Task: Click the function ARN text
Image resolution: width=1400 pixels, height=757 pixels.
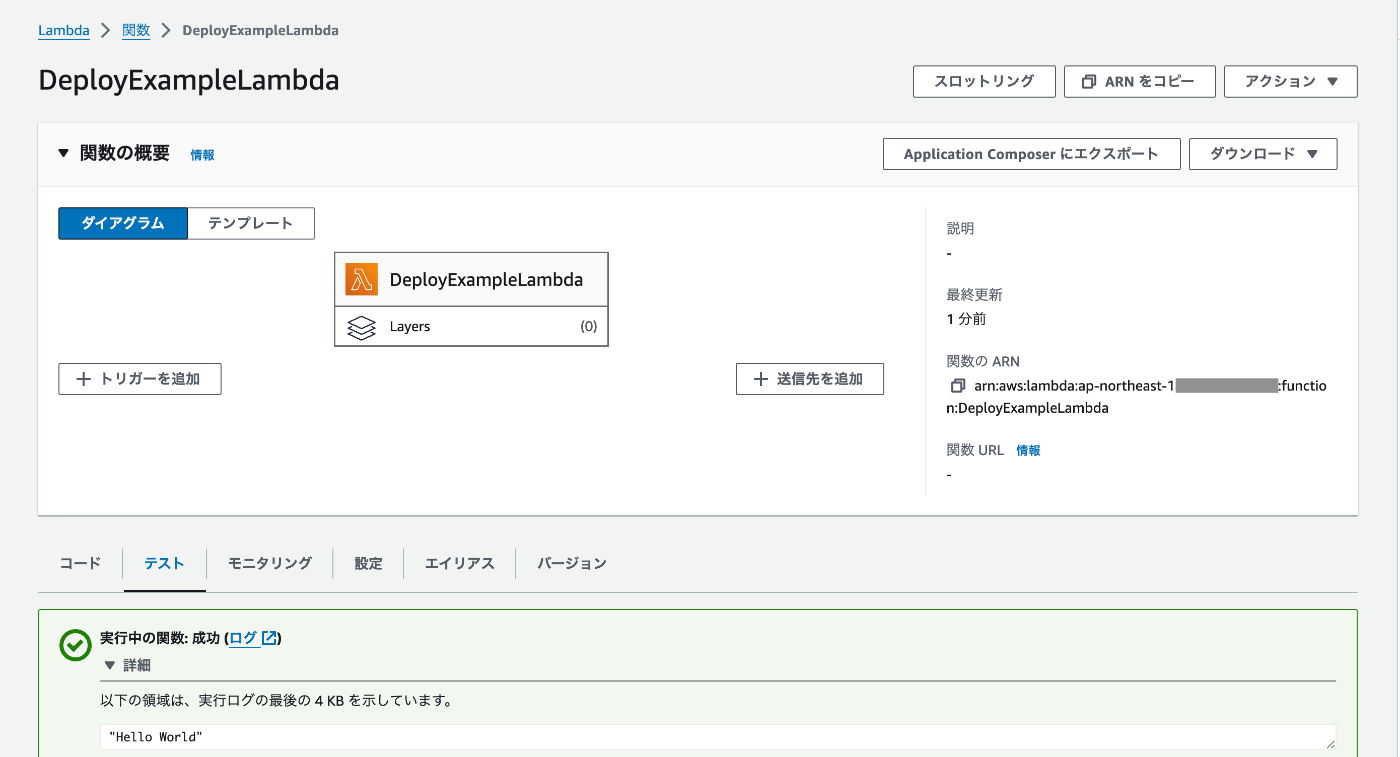Action: click(1137, 397)
